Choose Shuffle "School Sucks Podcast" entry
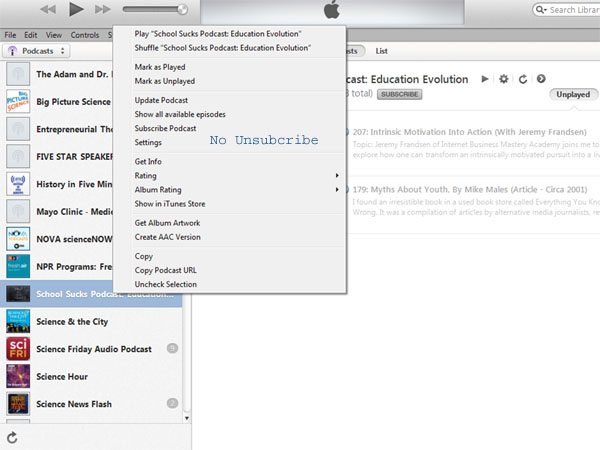600x450 pixels. pyautogui.click(x=222, y=48)
